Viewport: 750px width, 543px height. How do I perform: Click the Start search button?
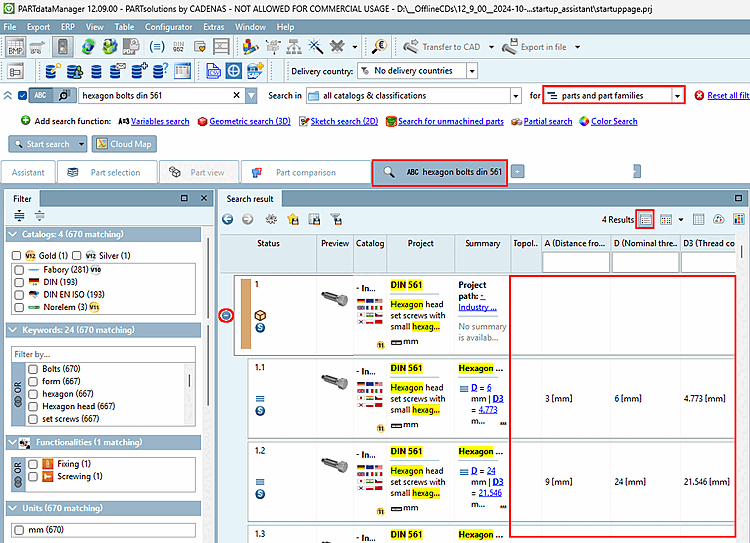pyautogui.click(x=42, y=144)
